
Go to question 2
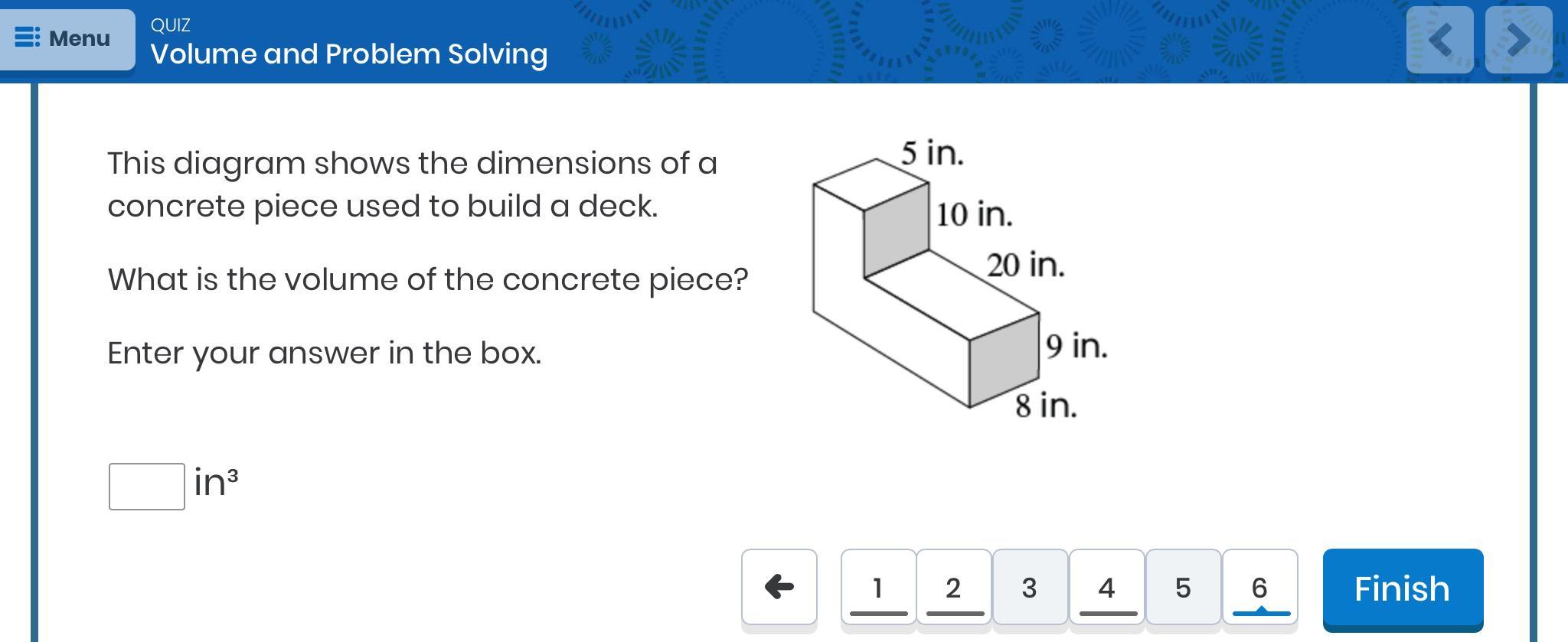(953, 588)
